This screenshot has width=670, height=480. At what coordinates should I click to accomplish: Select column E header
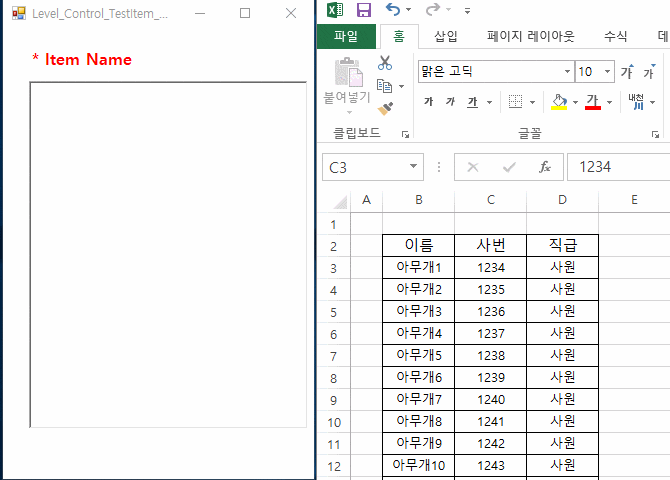pos(634,200)
